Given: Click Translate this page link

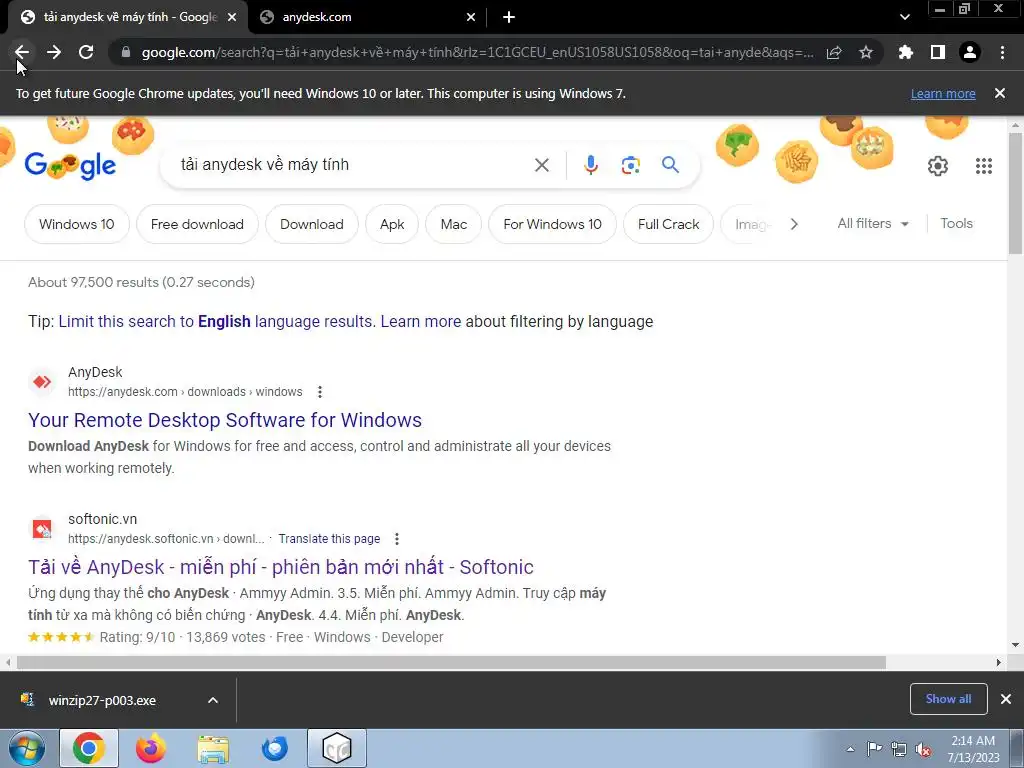Looking at the screenshot, I should (329, 539).
